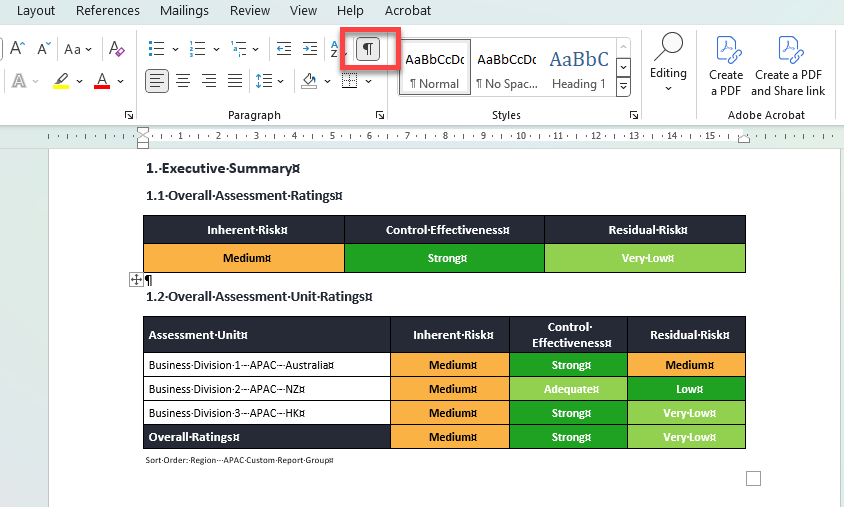Click the '1. Executive Summary' heading
844x507 pixels.
click(x=223, y=168)
